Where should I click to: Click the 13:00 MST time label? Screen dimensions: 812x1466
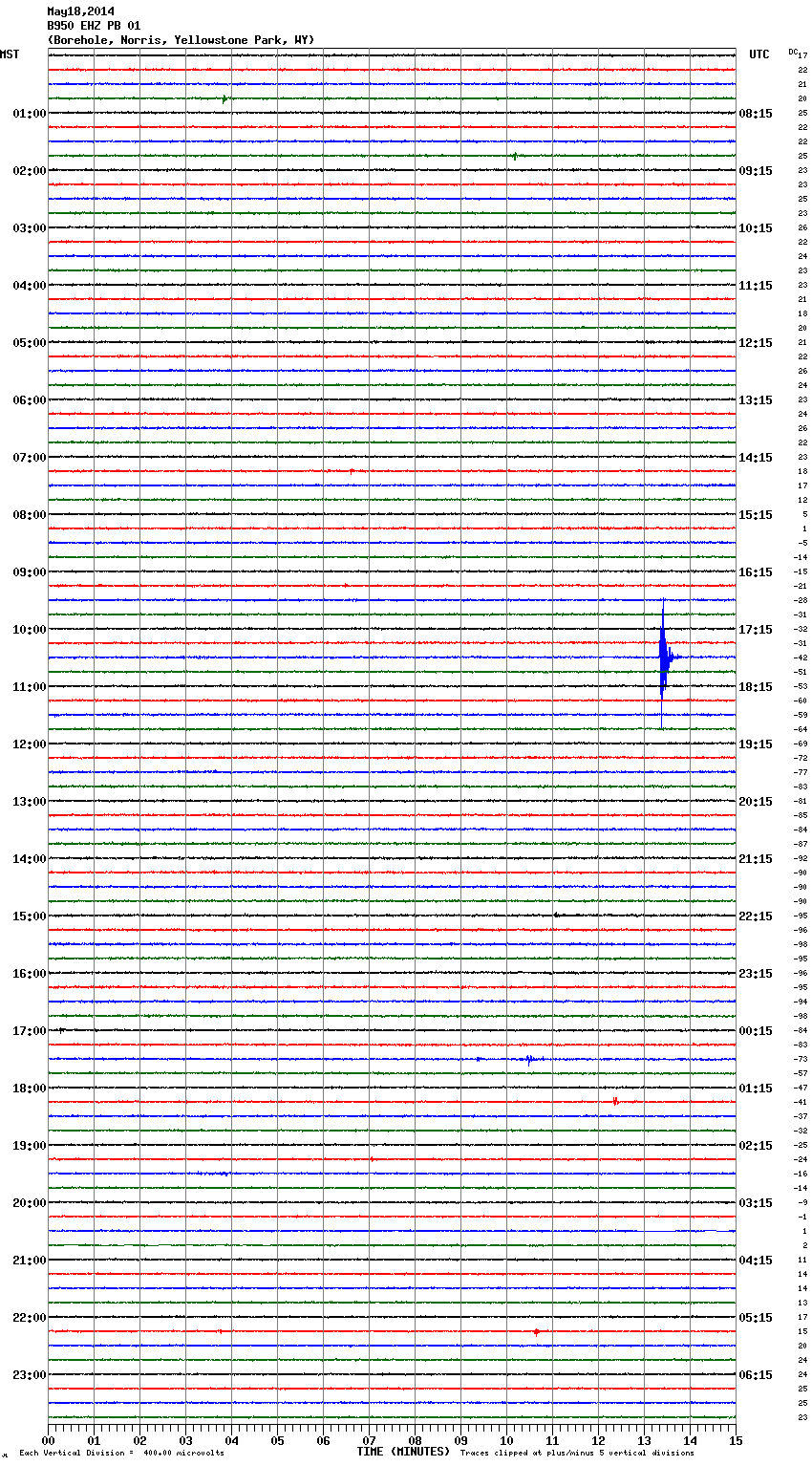pos(29,802)
